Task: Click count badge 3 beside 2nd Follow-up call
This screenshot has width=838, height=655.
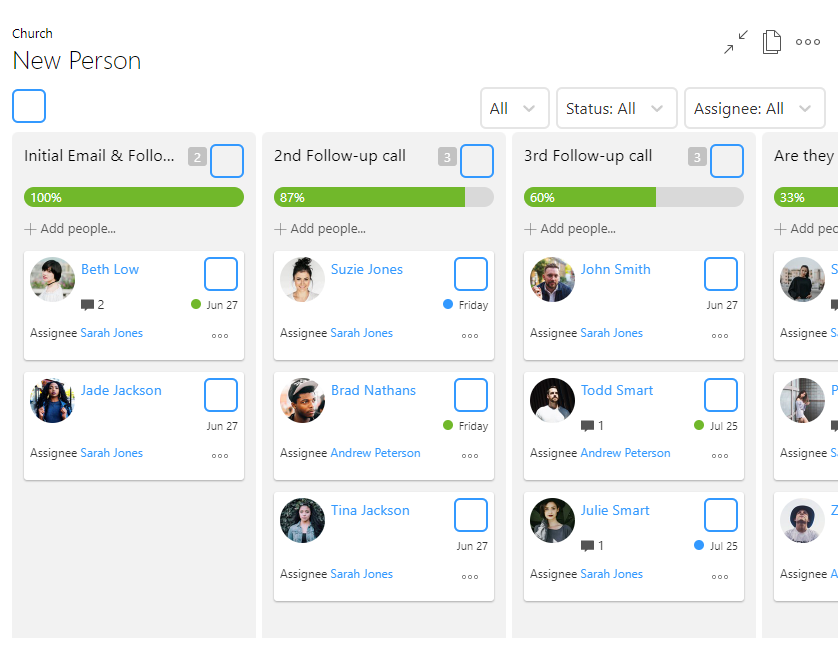Action: pyautogui.click(x=447, y=157)
